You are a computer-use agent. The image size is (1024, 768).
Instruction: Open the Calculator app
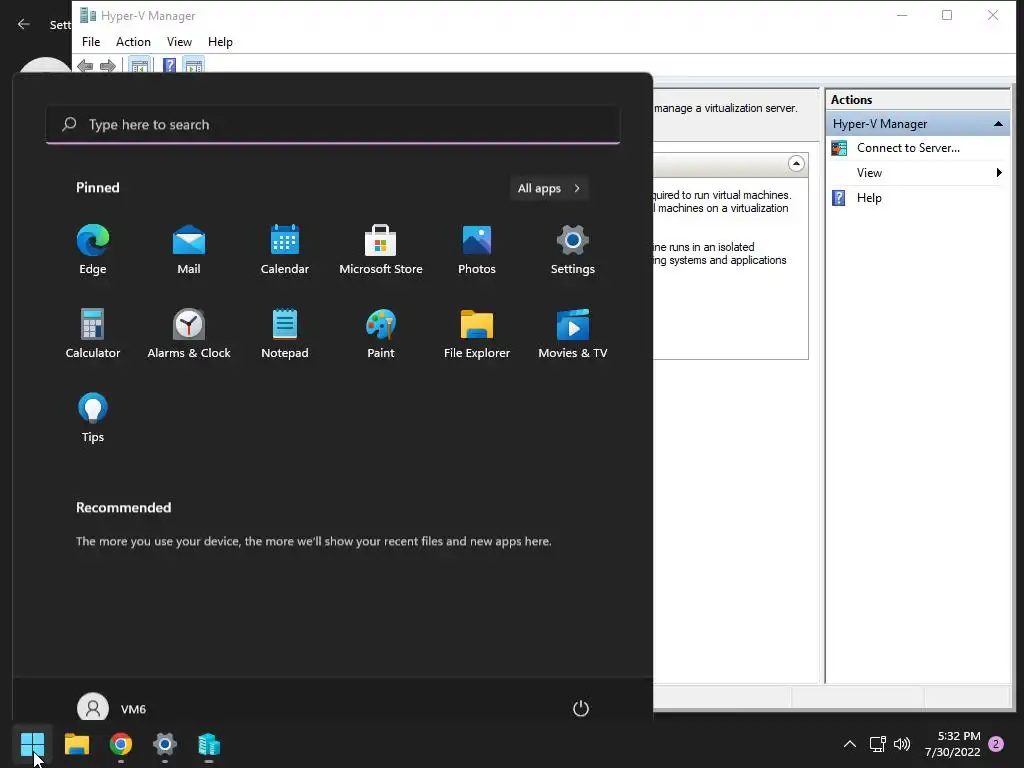(93, 334)
